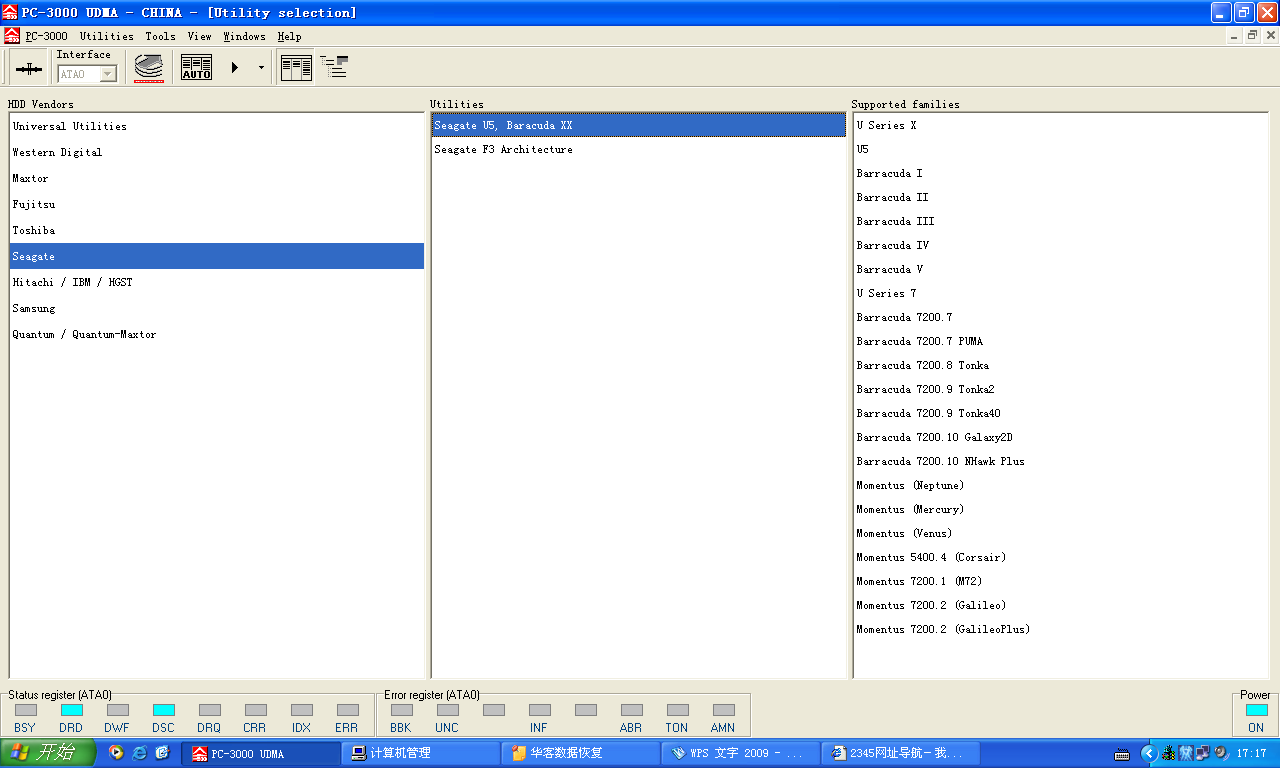Open the Interface ATA0 combo box
The height and width of the screenshot is (768, 1280).
pyautogui.click(x=87, y=74)
